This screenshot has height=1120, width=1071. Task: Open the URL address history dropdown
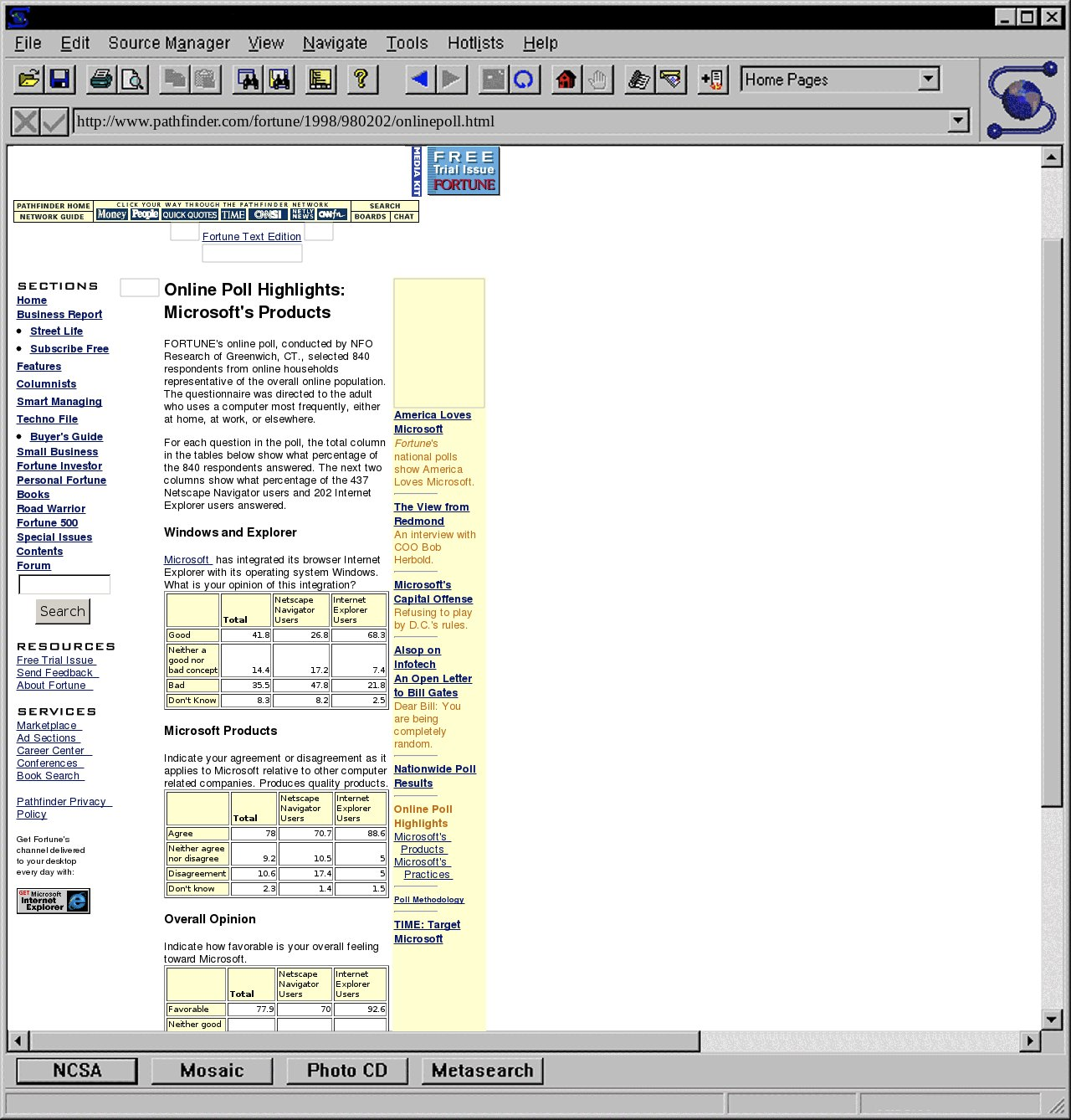958,121
